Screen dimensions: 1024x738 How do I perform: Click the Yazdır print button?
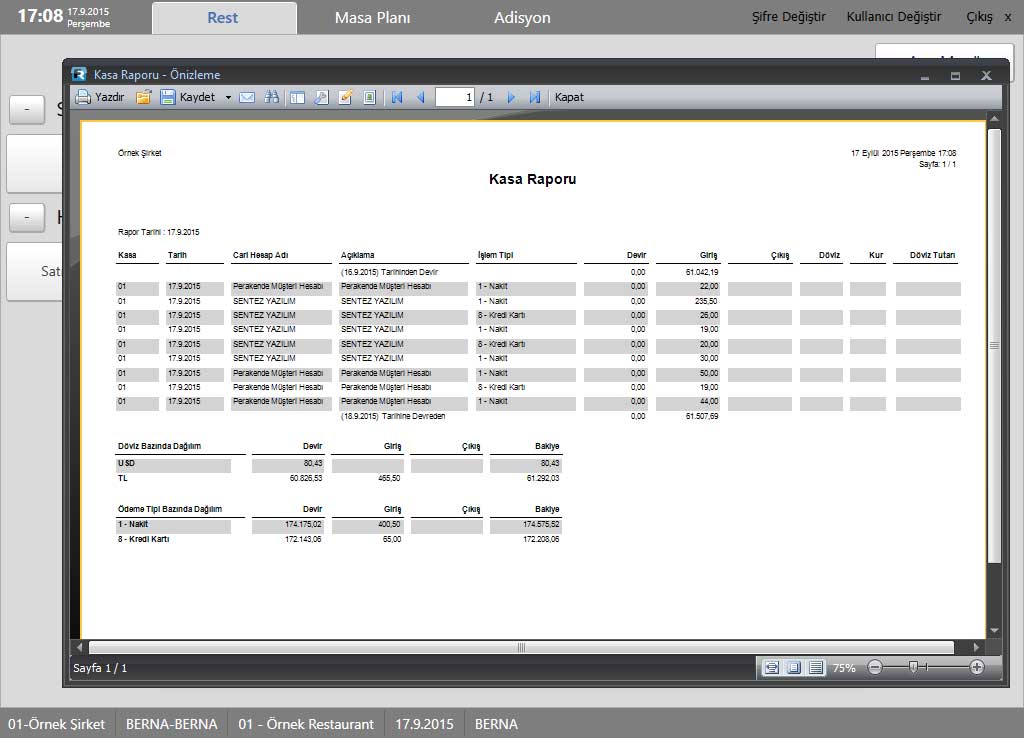pyautogui.click(x=100, y=97)
